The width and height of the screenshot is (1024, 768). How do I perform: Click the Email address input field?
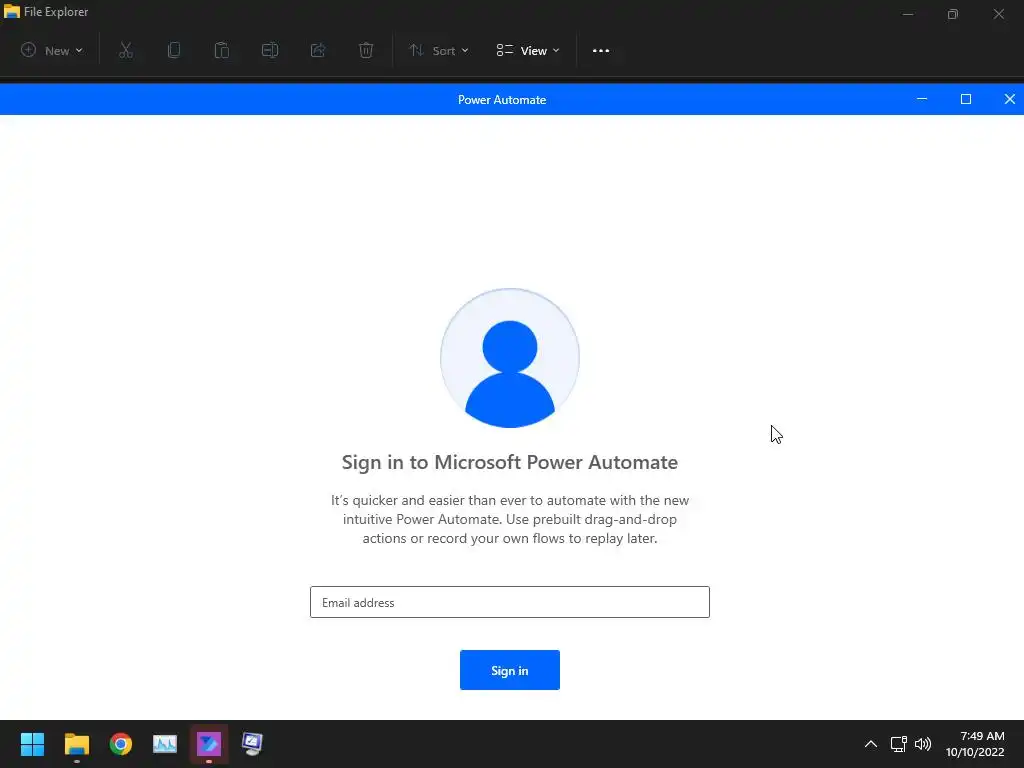tap(509, 602)
